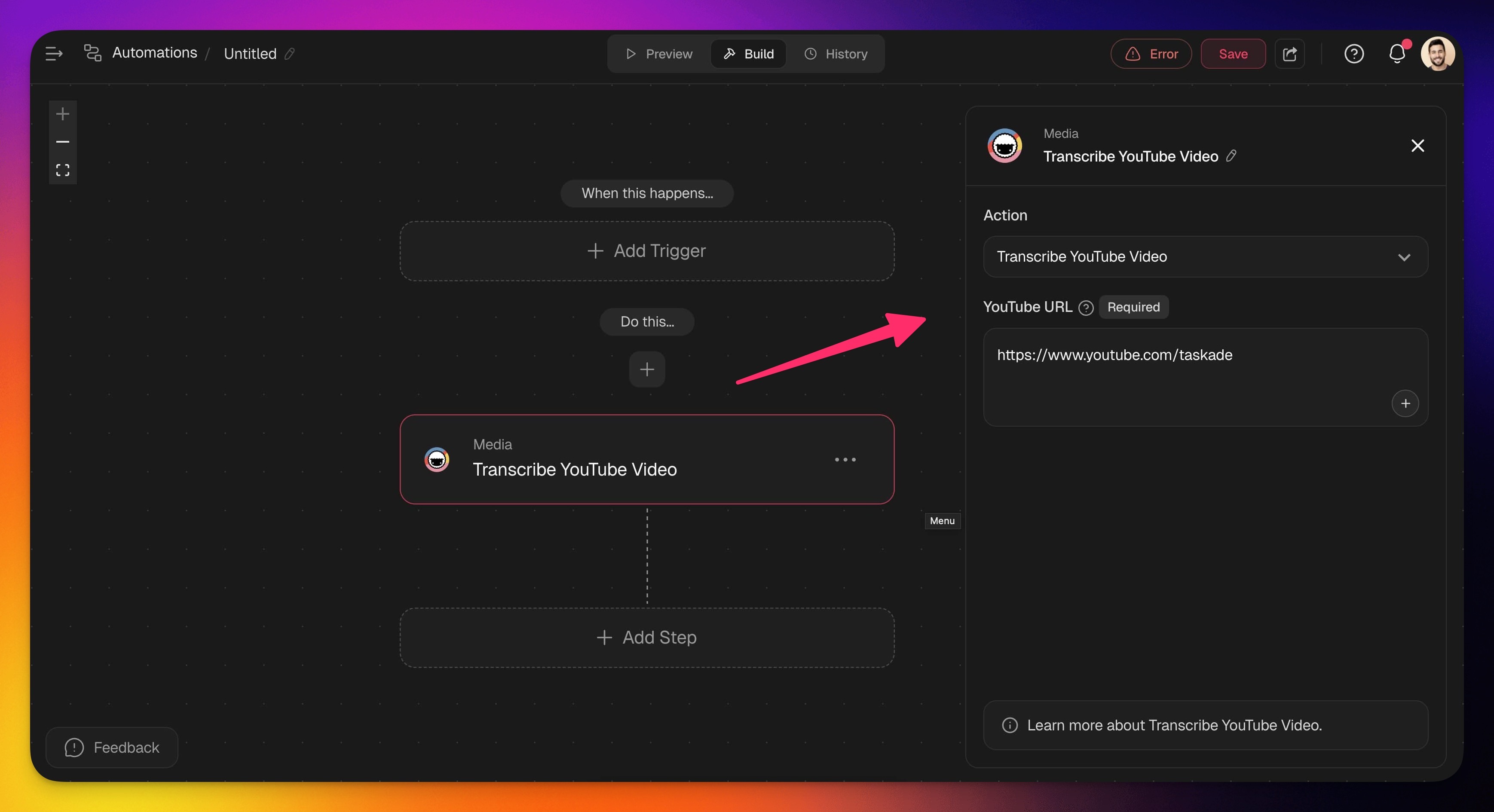This screenshot has width=1494, height=812.
Task: Edit panel title with pencil icon
Action: (1231, 156)
